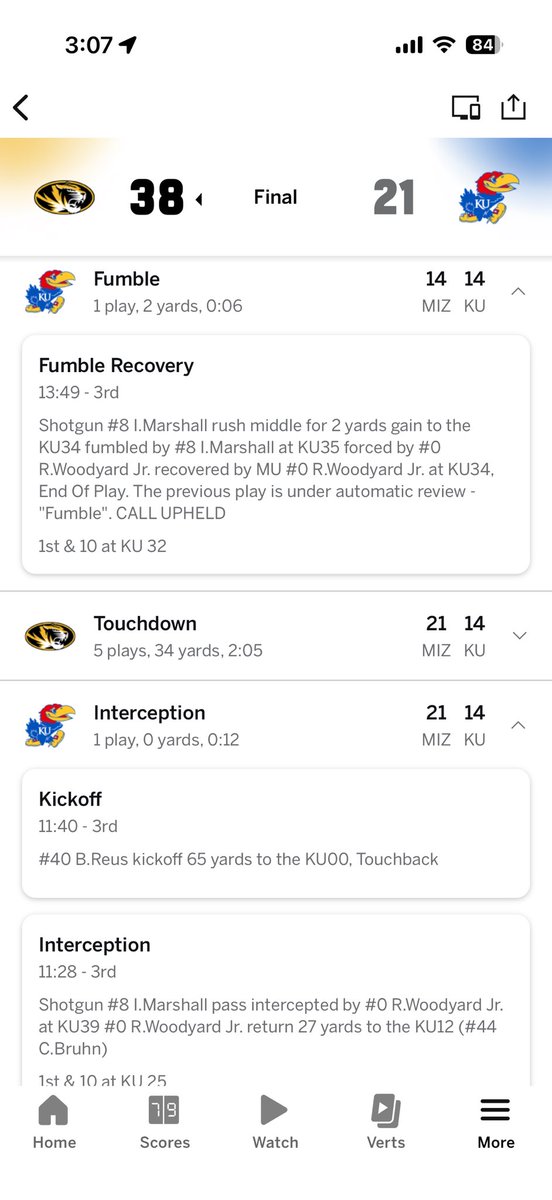Image resolution: width=552 pixels, height=1200 pixels.
Task: Tap the Final game status label
Action: [275, 197]
